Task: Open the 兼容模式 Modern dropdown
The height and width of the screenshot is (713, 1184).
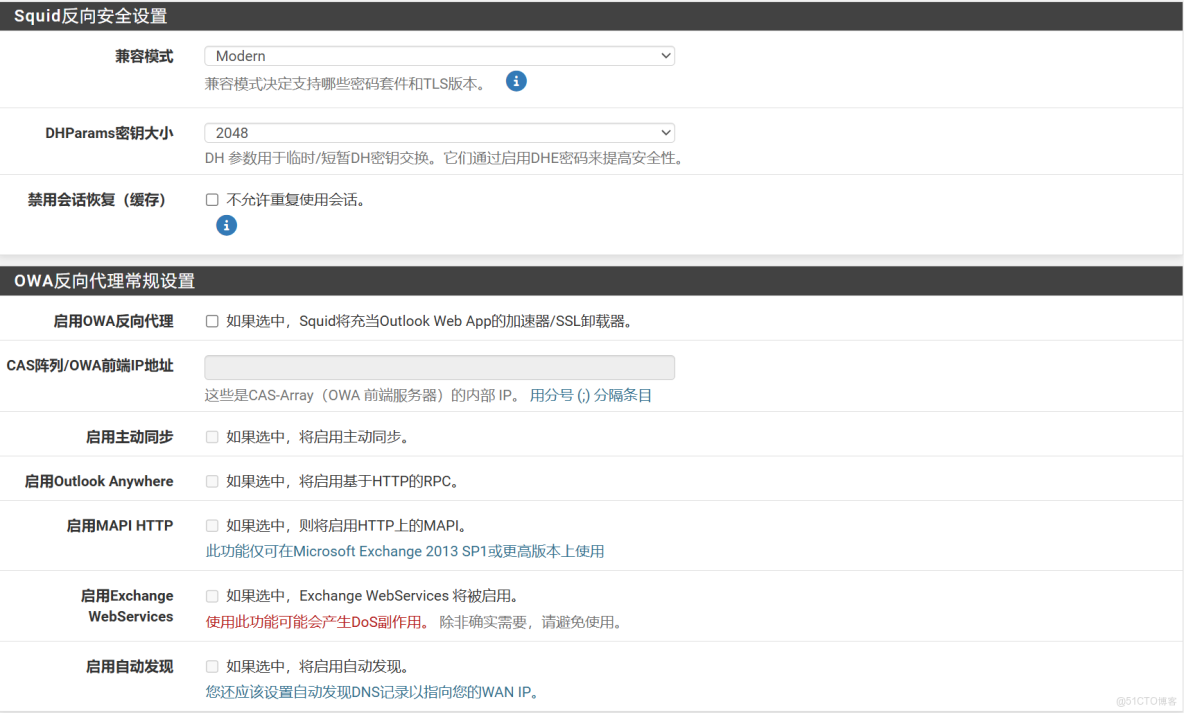Action: point(438,55)
